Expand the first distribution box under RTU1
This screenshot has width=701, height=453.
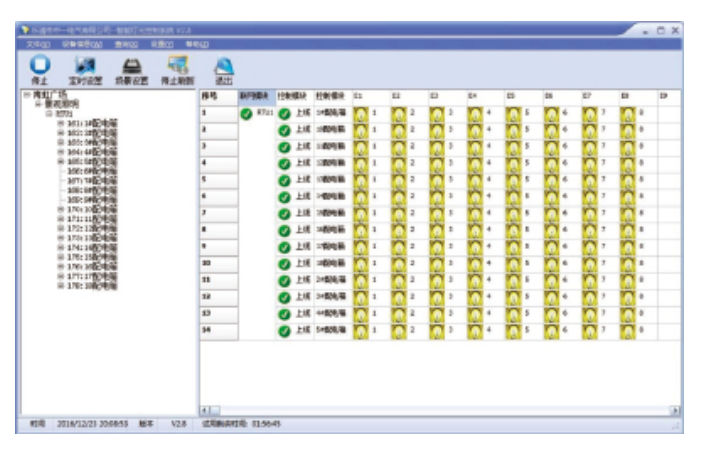pos(60,122)
